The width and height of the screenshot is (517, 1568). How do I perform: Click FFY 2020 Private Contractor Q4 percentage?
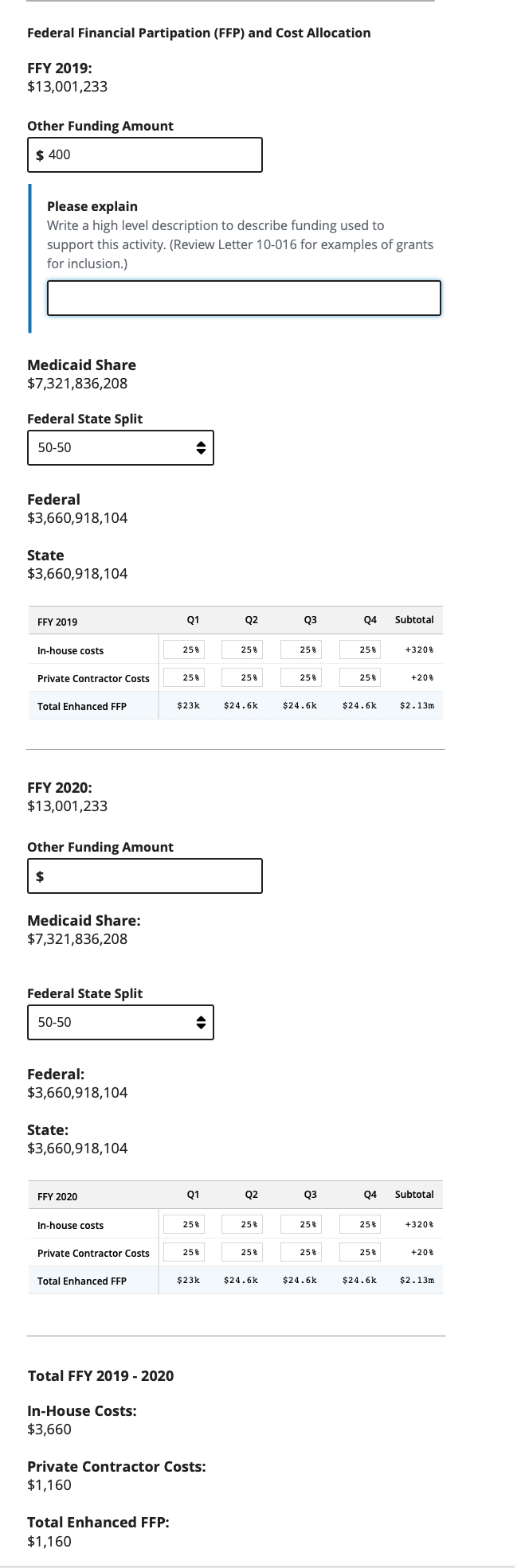pos(361,1251)
